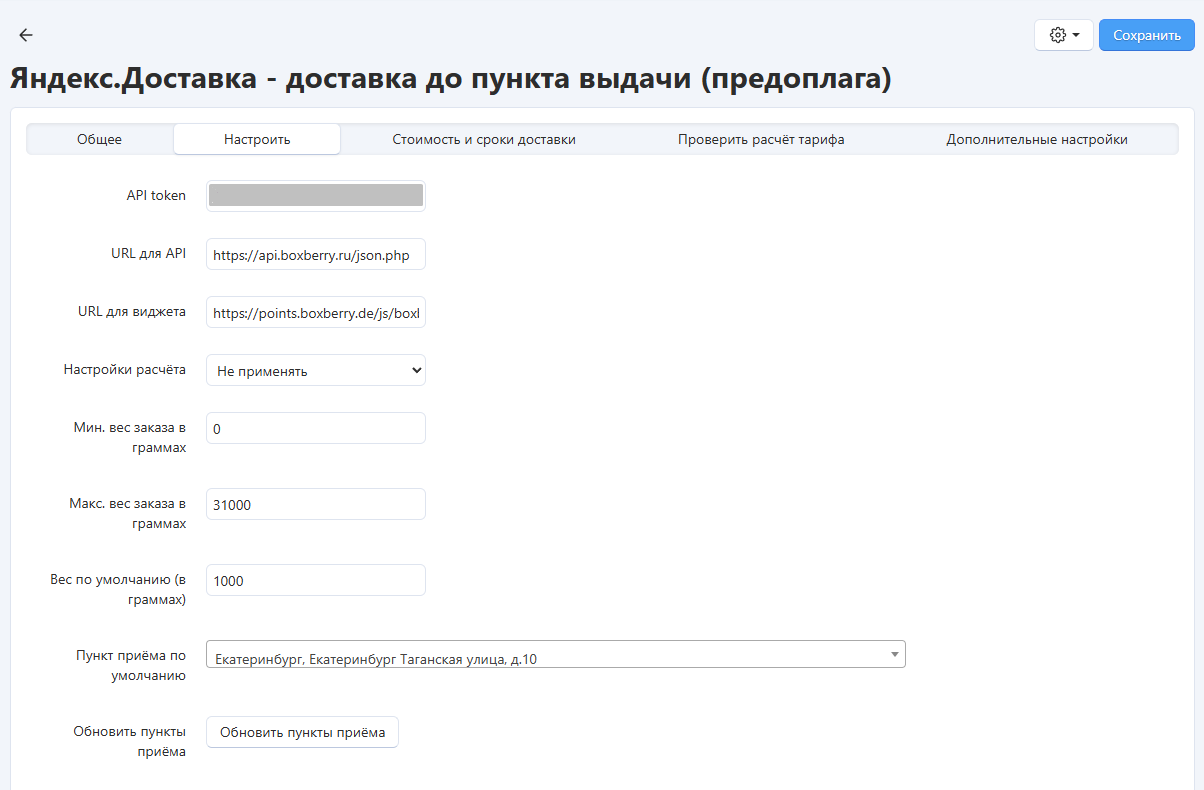Switch to the Дополнительные настройки tab
Image resolution: width=1204 pixels, height=790 pixels.
1037,139
